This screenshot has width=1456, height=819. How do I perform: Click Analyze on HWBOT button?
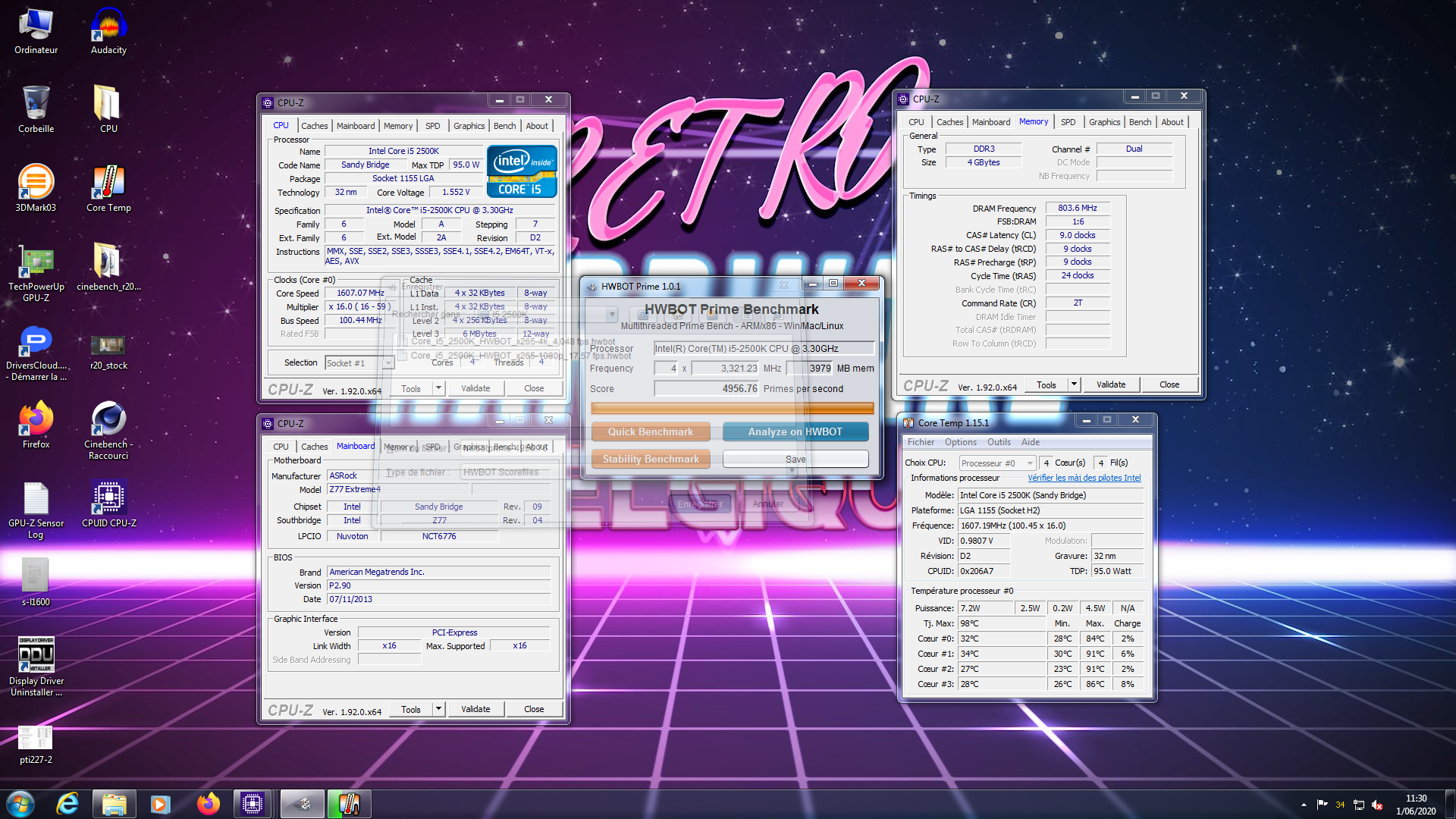click(x=795, y=431)
